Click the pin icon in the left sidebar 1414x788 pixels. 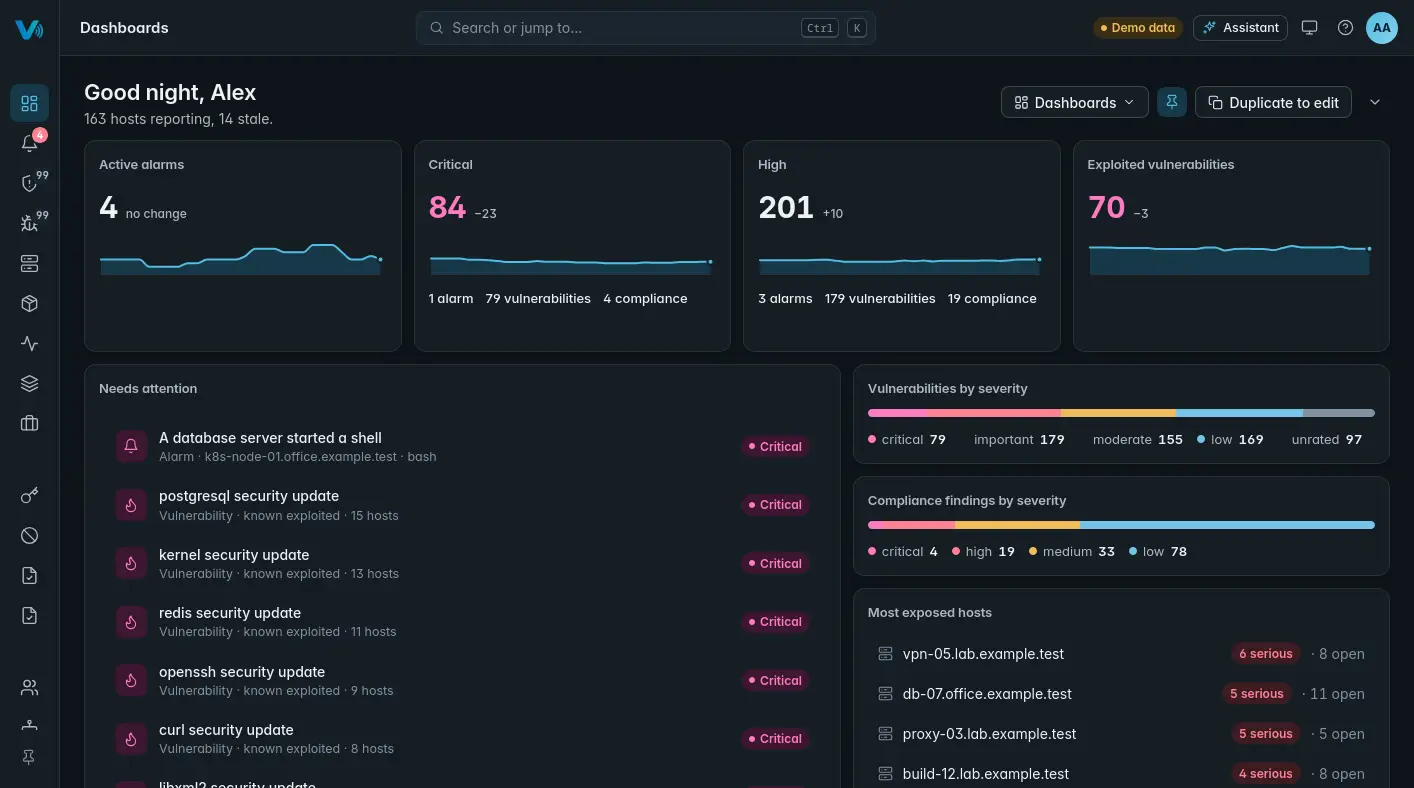tap(29, 758)
